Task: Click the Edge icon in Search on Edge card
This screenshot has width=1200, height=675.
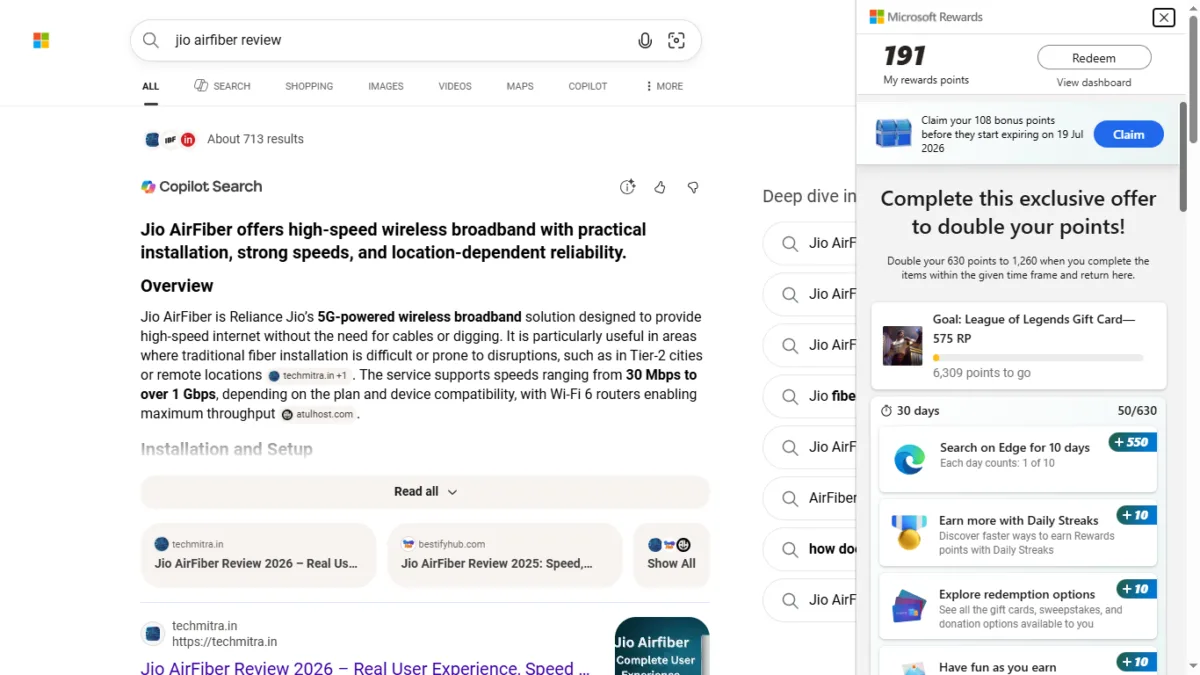Action: [x=909, y=460]
